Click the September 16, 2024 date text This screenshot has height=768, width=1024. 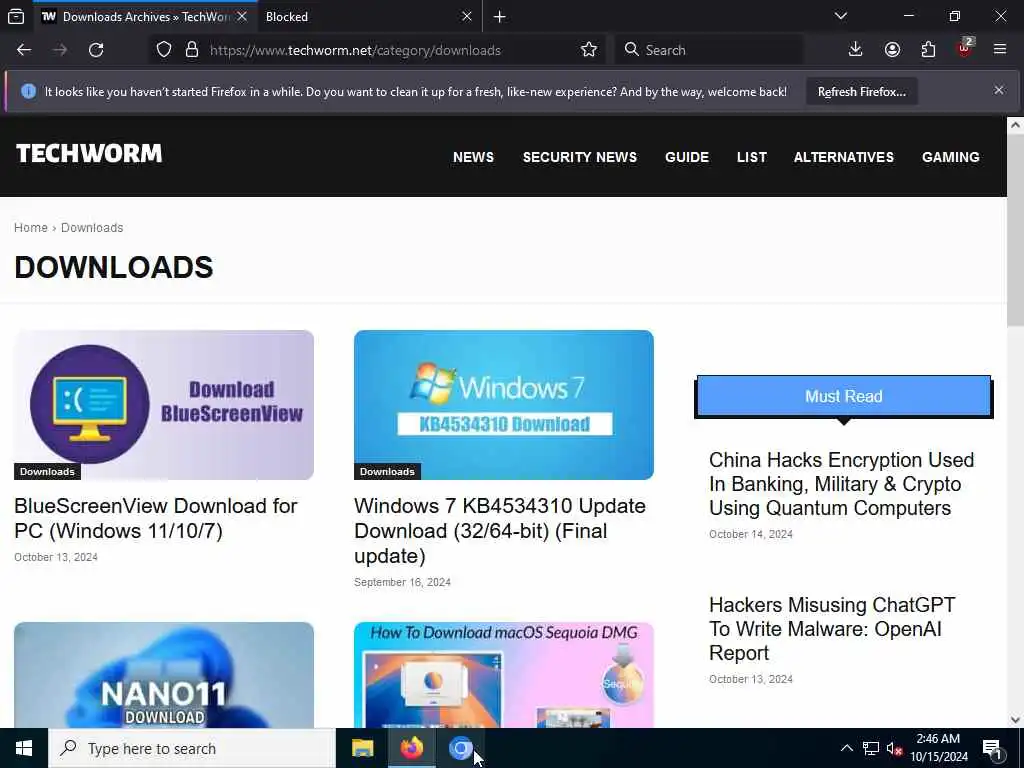pos(402,582)
